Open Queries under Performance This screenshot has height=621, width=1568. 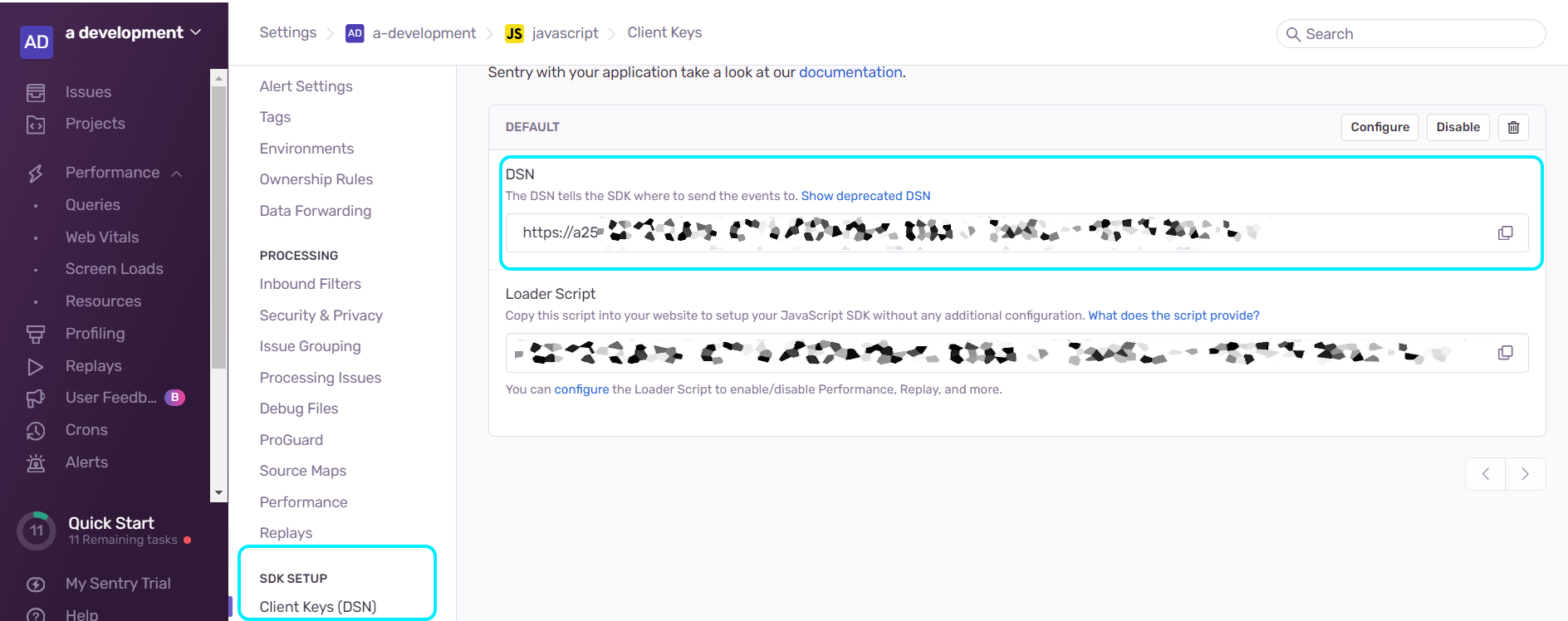coord(93,205)
